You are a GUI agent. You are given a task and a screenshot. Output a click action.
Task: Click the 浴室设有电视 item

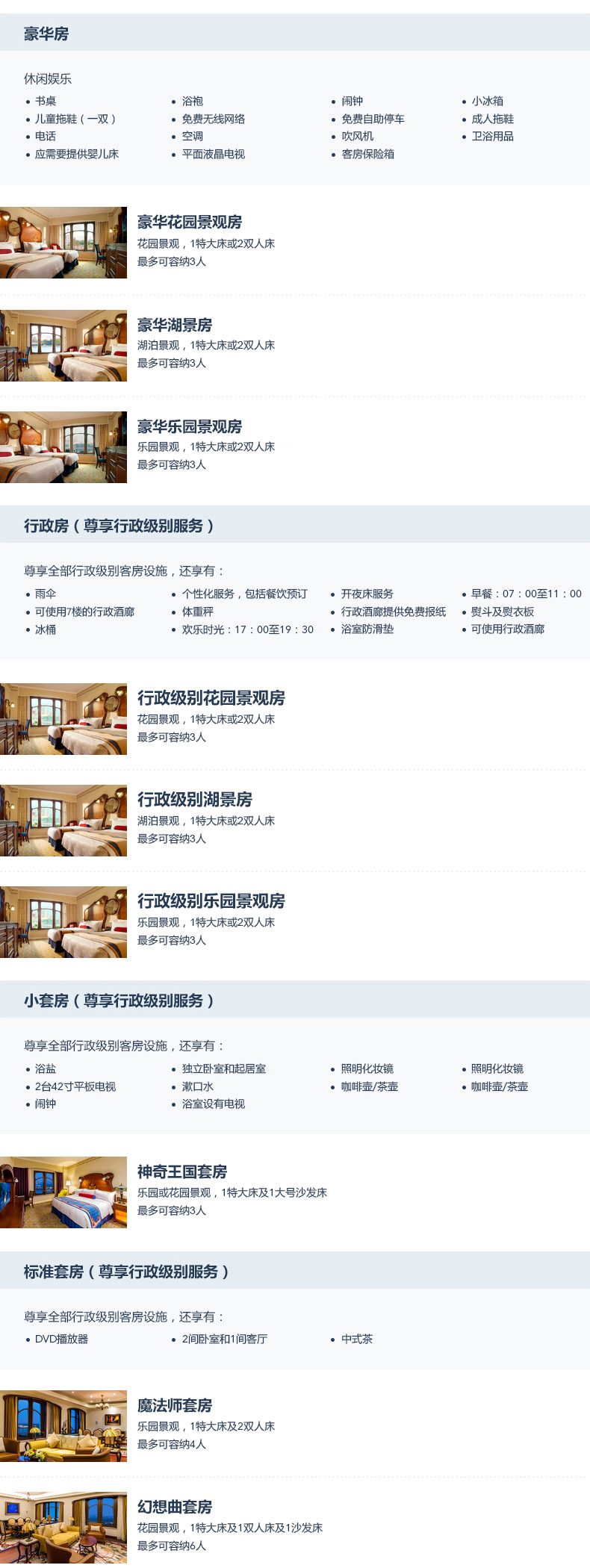(x=214, y=1104)
